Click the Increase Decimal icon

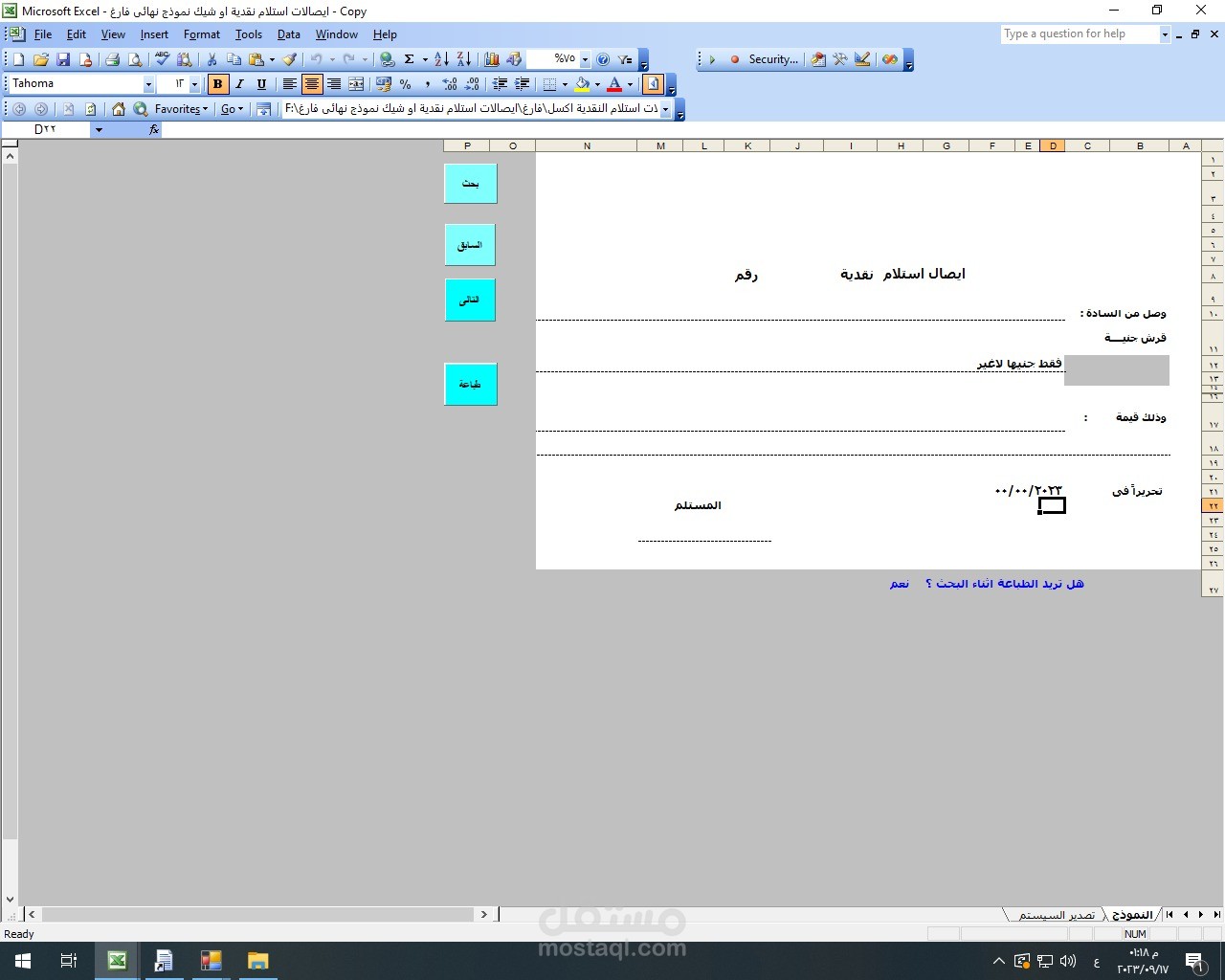[450, 84]
